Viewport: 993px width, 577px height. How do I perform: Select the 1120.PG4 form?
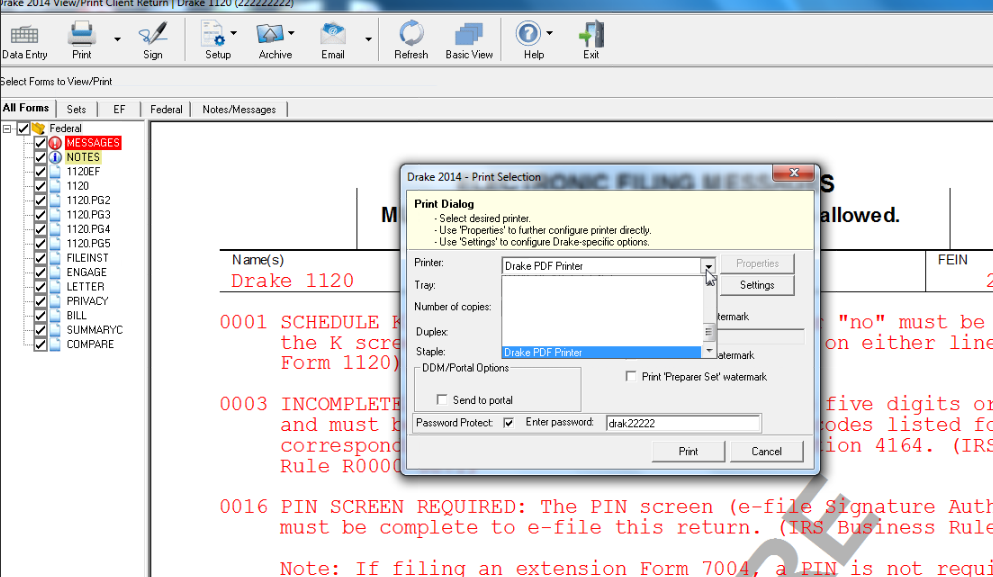(89, 229)
